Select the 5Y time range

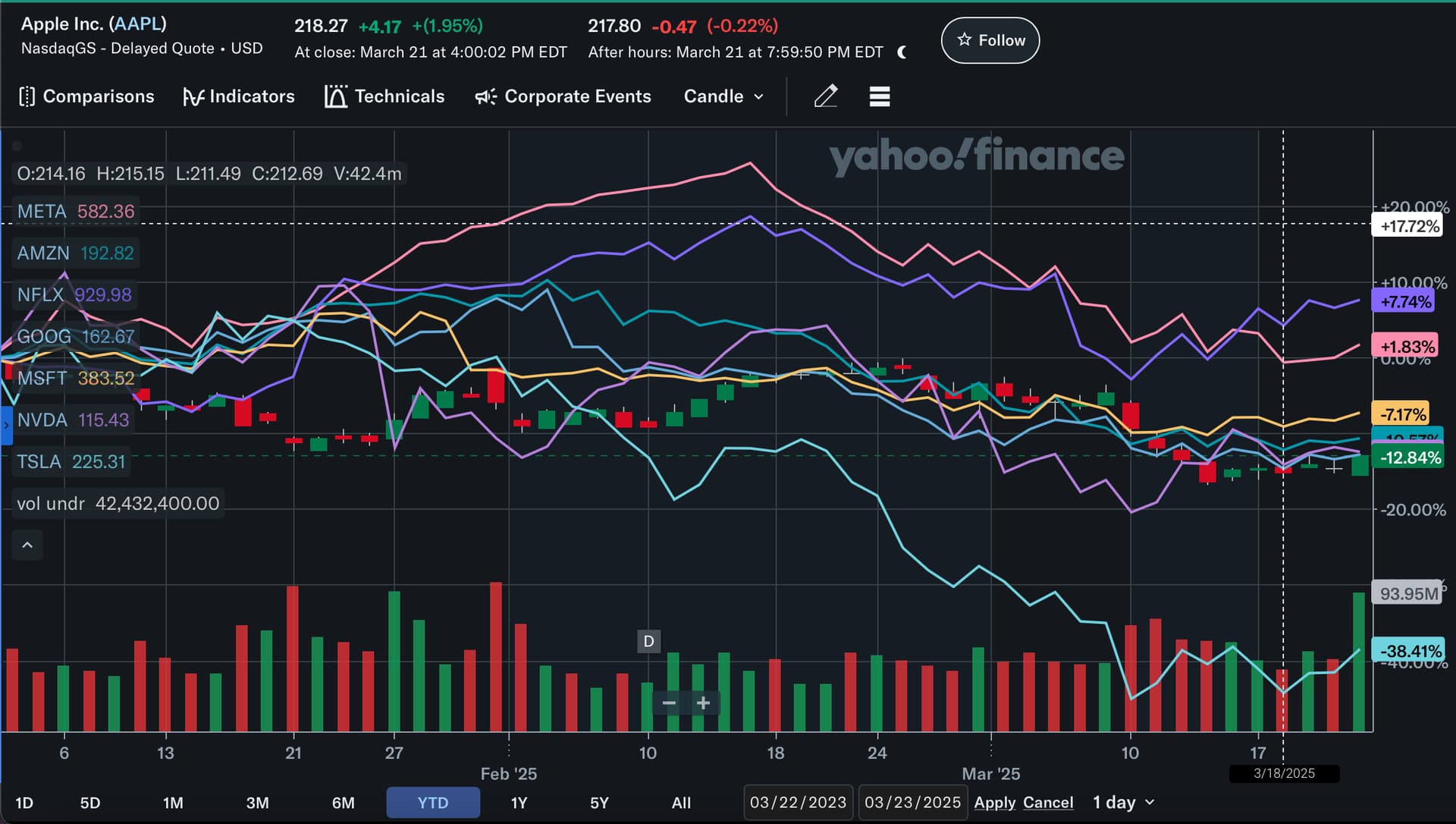point(599,803)
